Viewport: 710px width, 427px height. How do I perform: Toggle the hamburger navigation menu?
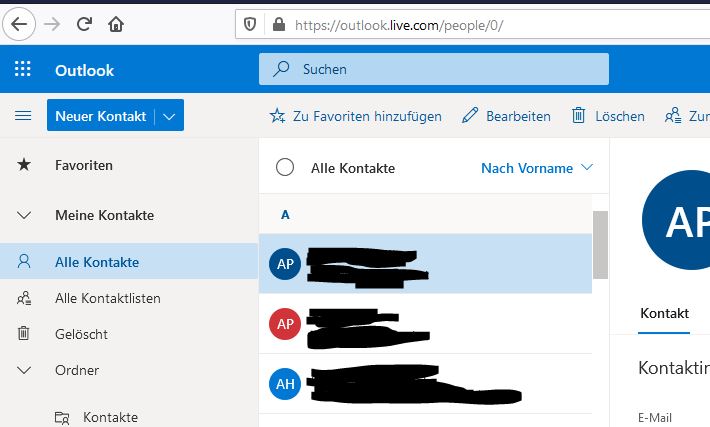(x=23, y=116)
